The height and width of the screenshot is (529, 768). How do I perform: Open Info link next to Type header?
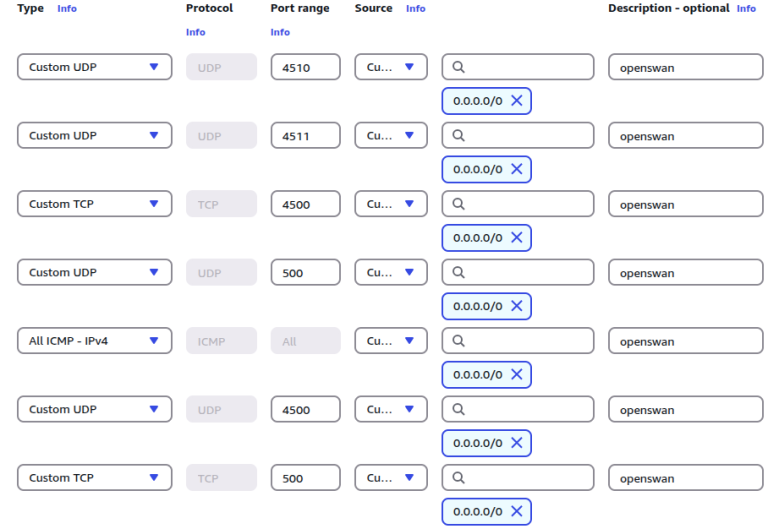[x=67, y=9]
